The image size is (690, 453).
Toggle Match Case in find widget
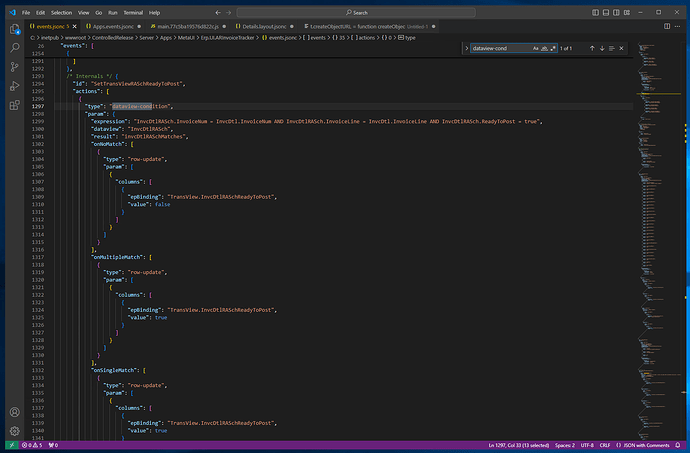pos(536,48)
